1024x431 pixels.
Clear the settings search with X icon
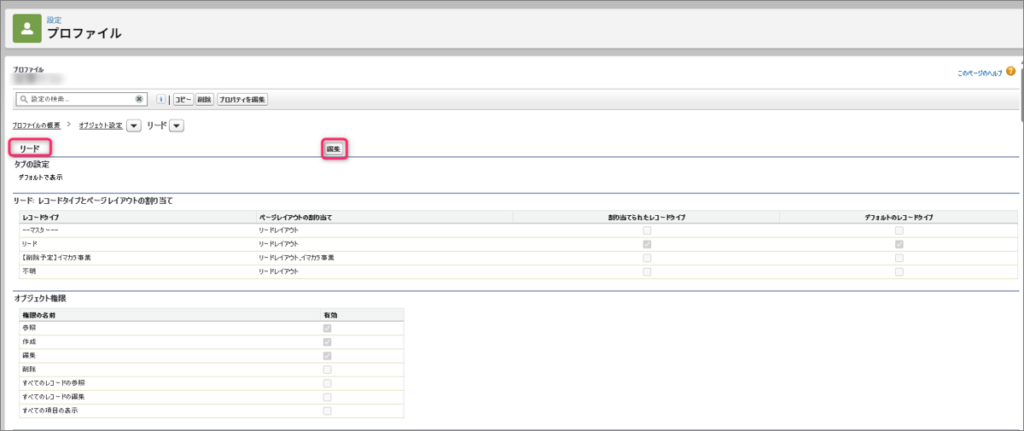tap(140, 99)
